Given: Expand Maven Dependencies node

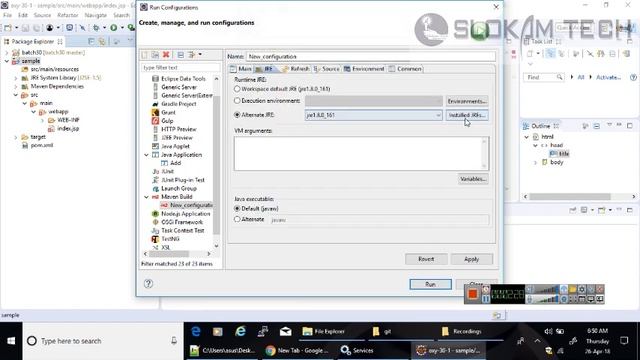Looking at the screenshot, I should pos(16,86).
